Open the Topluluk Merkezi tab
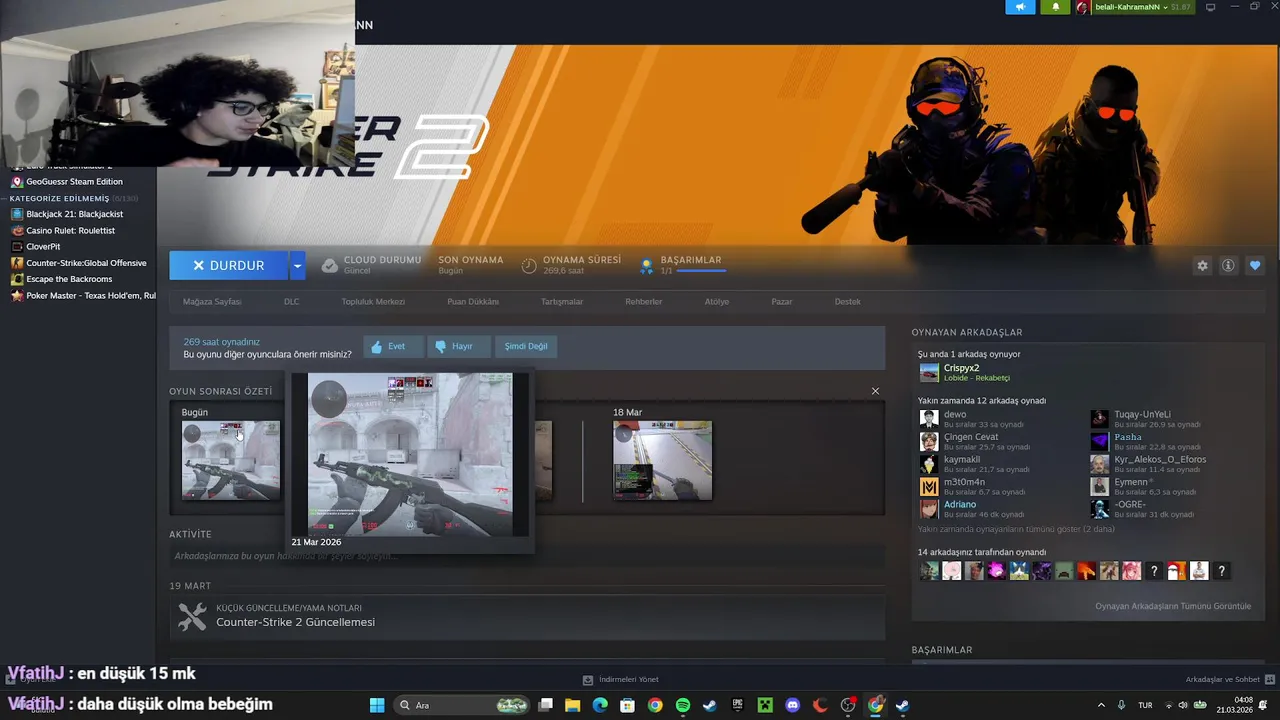This screenshot has width=1280, height=720. coord(373,301)
